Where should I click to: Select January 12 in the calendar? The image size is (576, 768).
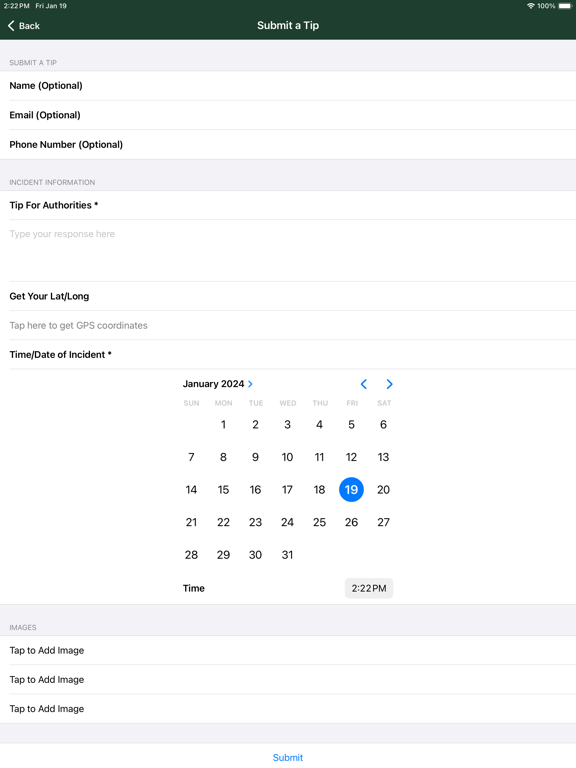351,457
